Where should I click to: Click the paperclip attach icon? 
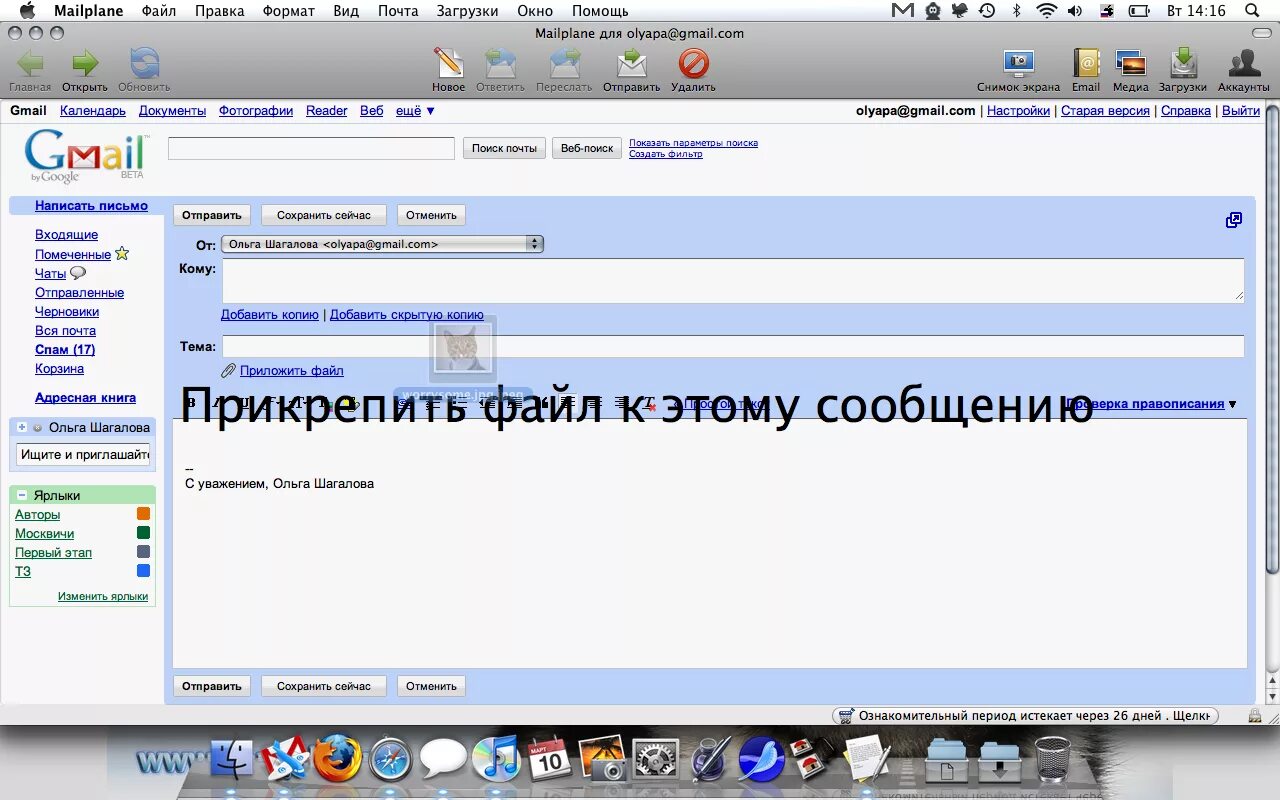[x=228, y=370]
